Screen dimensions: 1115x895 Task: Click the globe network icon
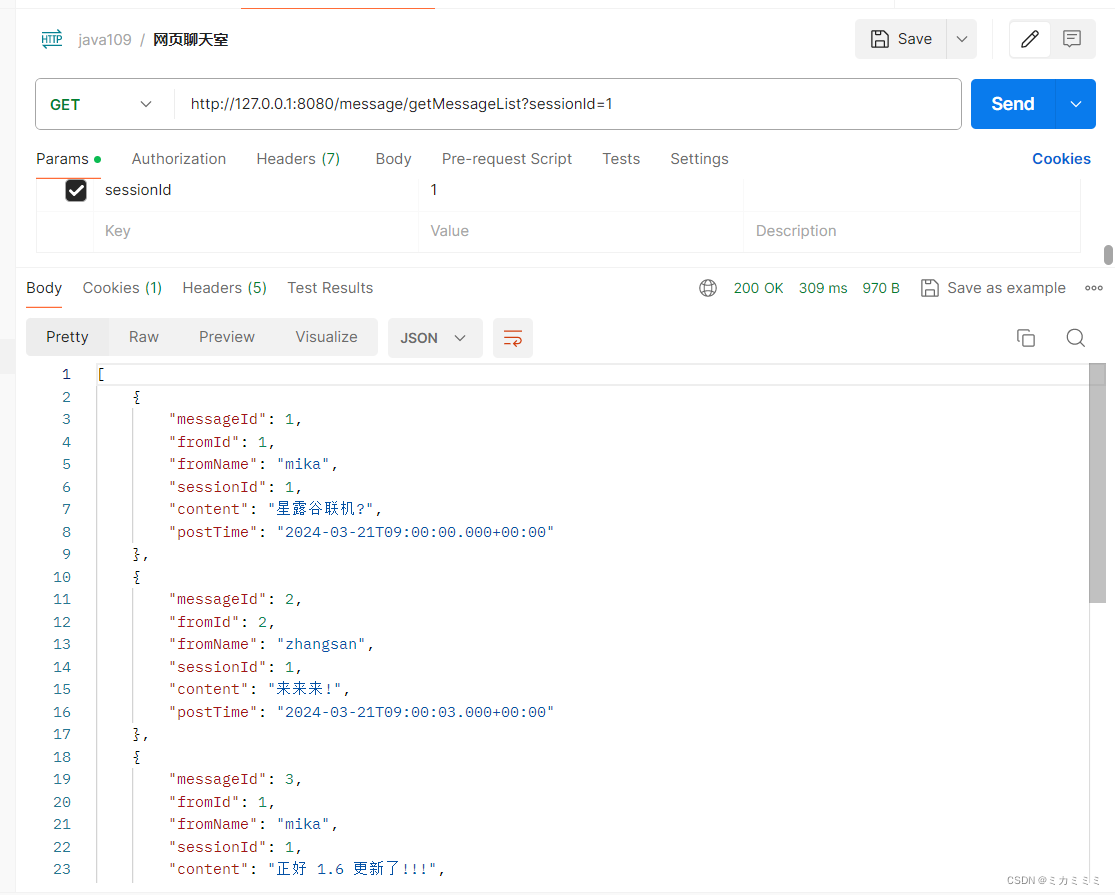(x=708, y=288)
